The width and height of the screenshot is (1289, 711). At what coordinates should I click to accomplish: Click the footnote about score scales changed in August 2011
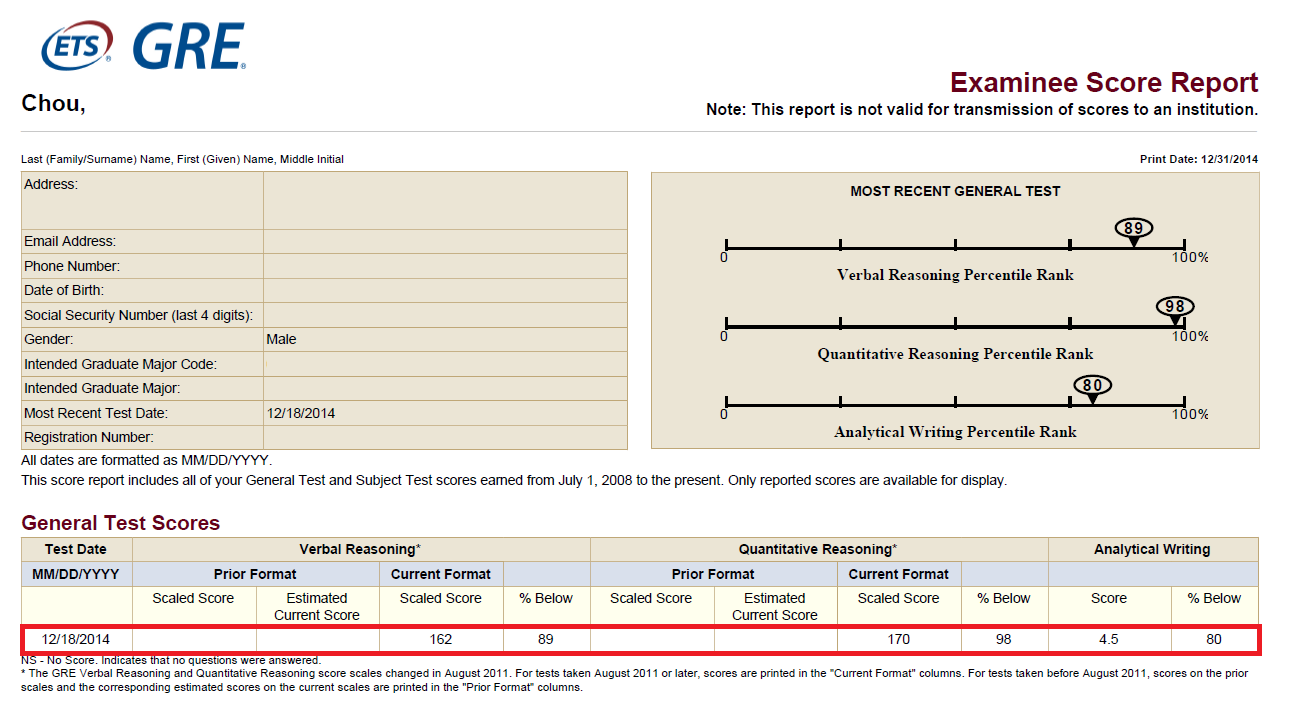pyautogui.click(x=634, y=680)
